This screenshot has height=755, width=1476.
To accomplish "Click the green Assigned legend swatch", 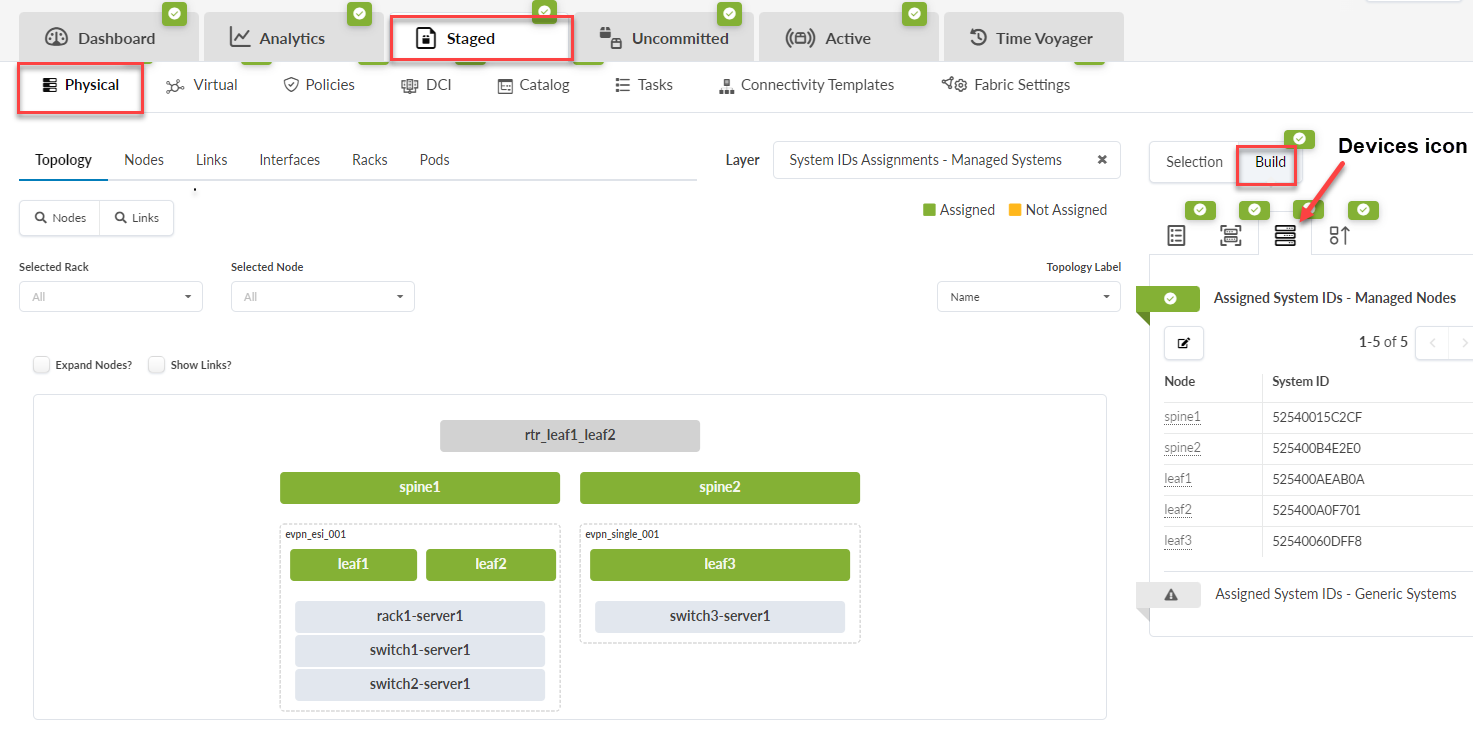I will pos(929,210).
